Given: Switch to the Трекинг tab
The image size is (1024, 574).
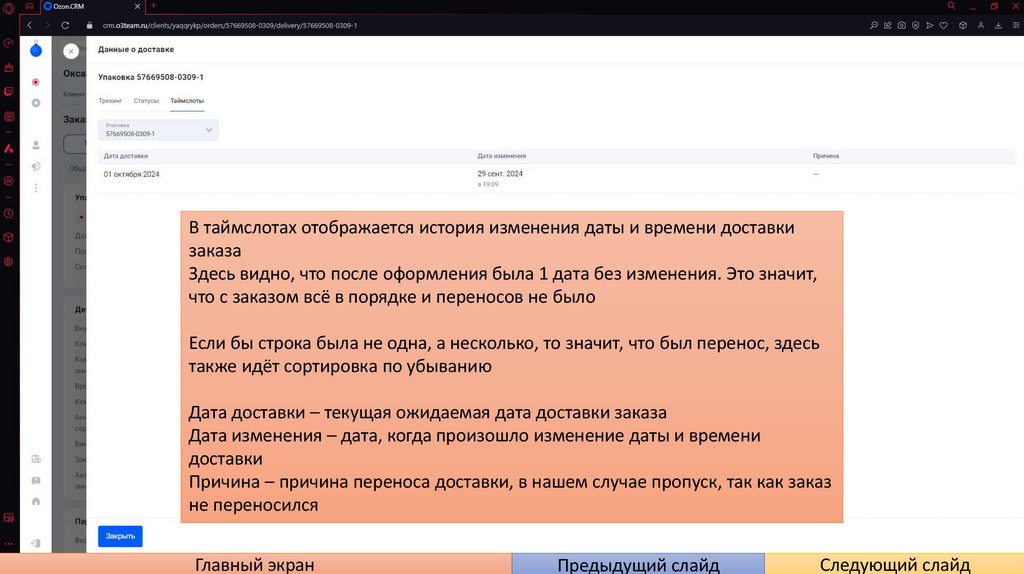Looking at the screenshot, I should click(110, 101).
